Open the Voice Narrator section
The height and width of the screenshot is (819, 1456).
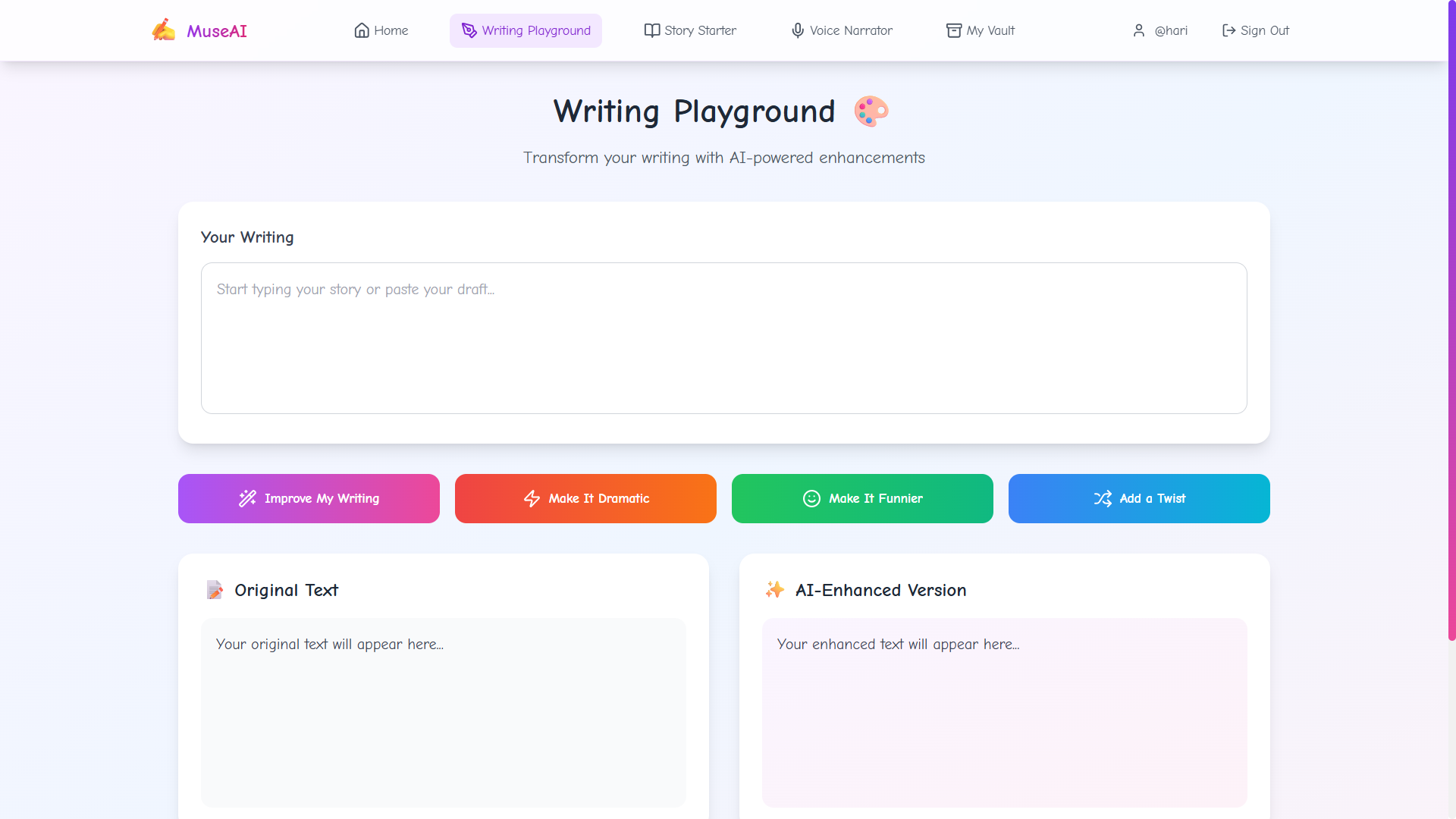(850, 30)
